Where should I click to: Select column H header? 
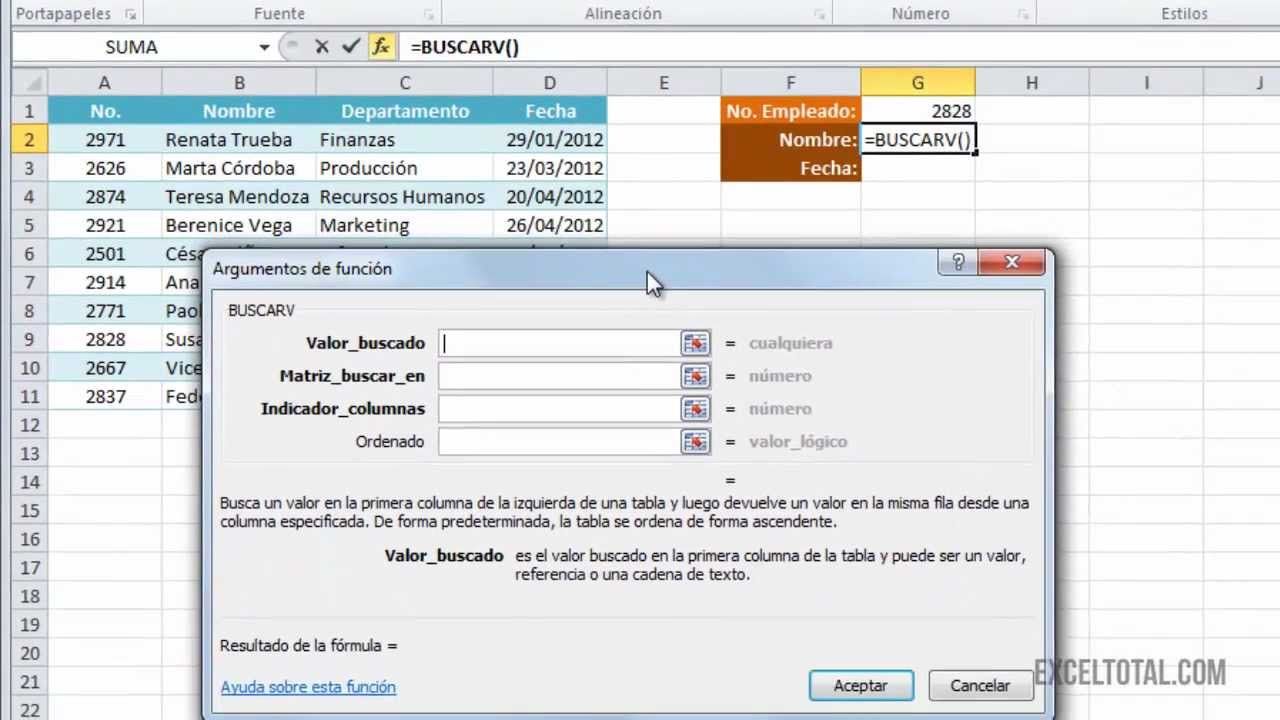coord(1032,83)
